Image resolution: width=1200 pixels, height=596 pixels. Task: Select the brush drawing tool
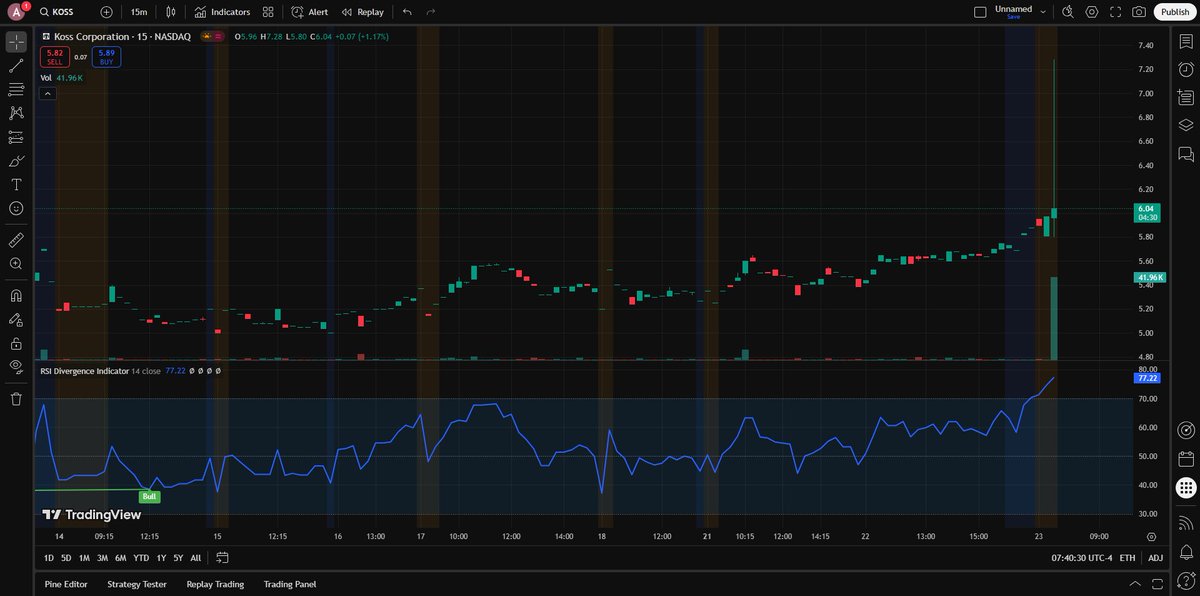(x=16, y=161)
